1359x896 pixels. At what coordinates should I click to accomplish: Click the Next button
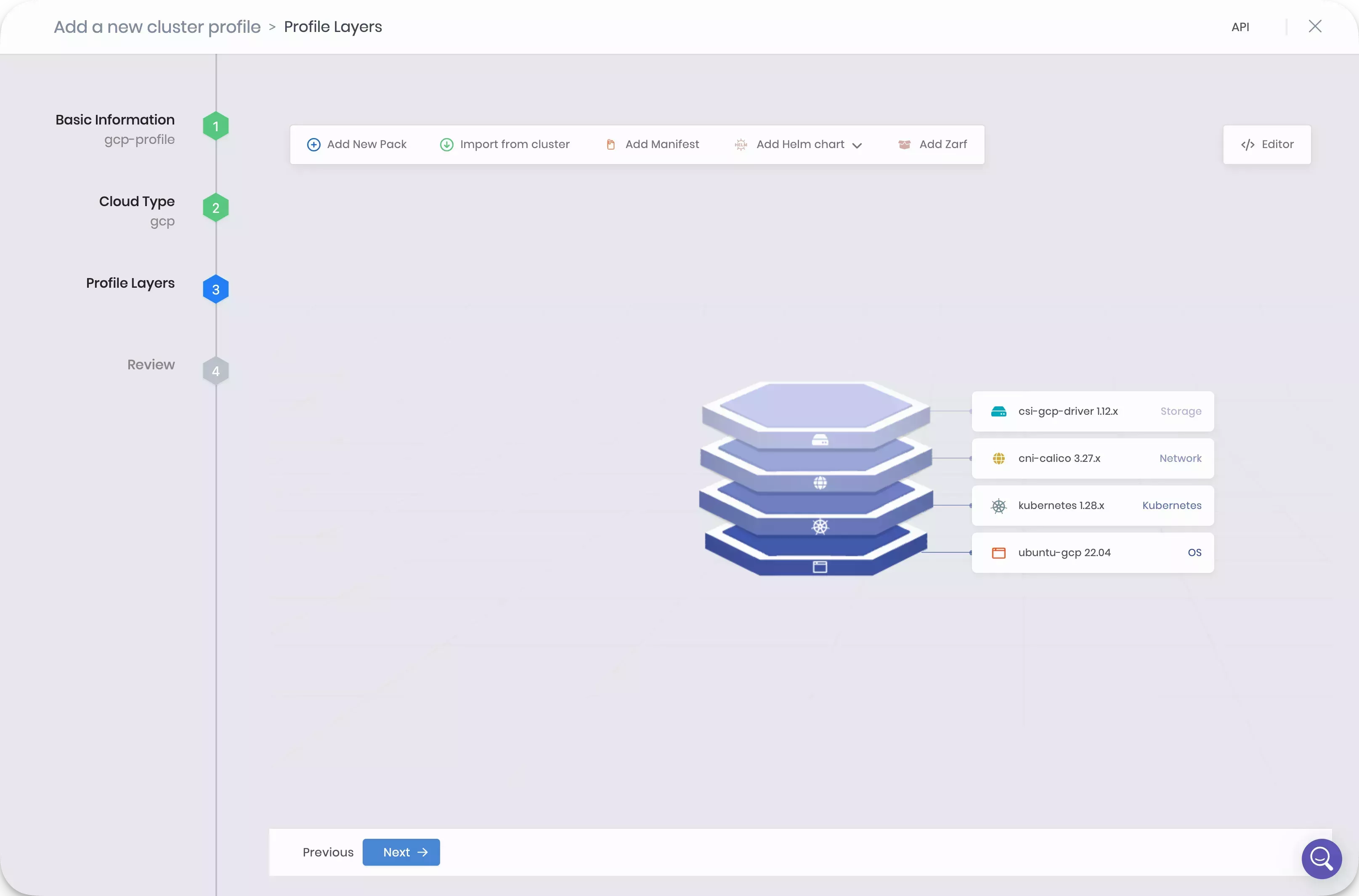coord(400,852)
